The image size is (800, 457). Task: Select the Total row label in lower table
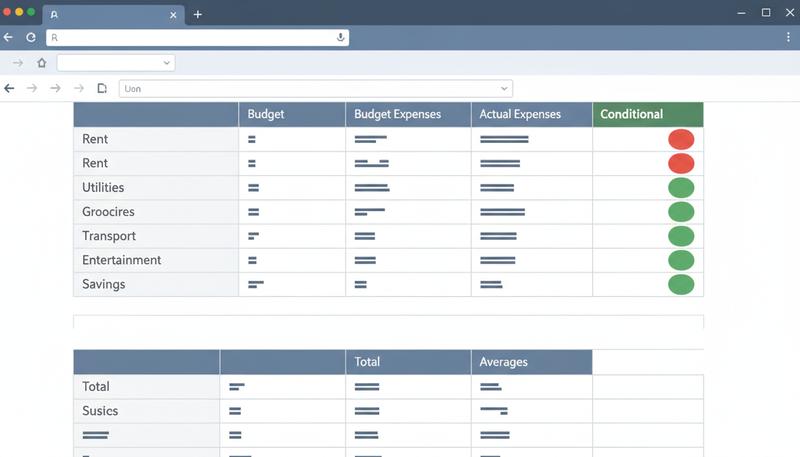tap(95, 387)
